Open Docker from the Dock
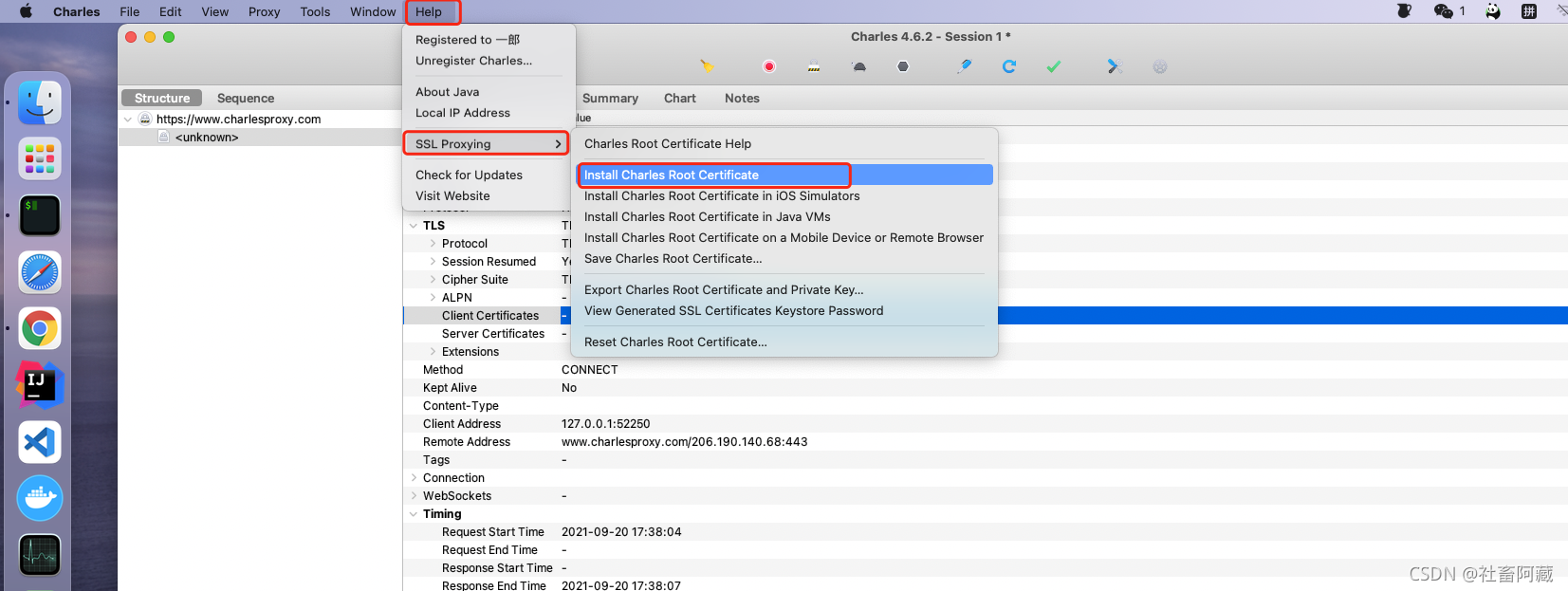Image resolution: width=1568 pixels, height=591 pixels. coord(40,498)
